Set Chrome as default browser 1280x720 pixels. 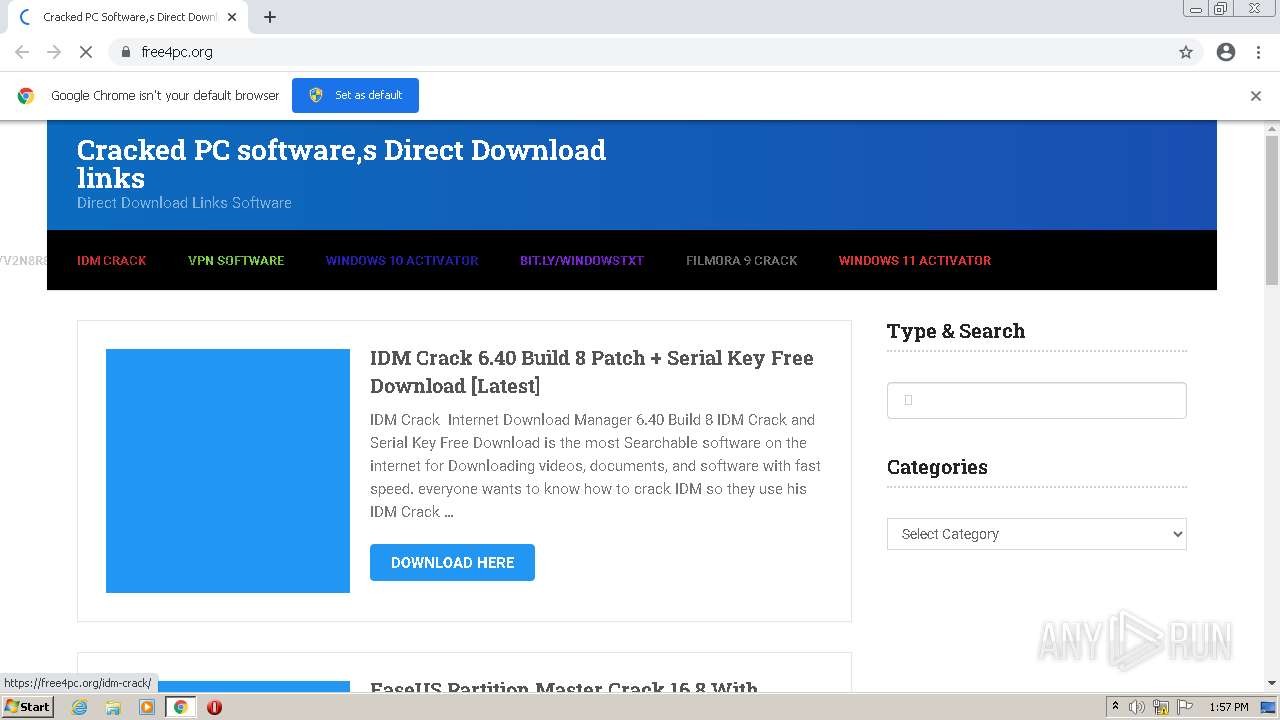point(355,95)
